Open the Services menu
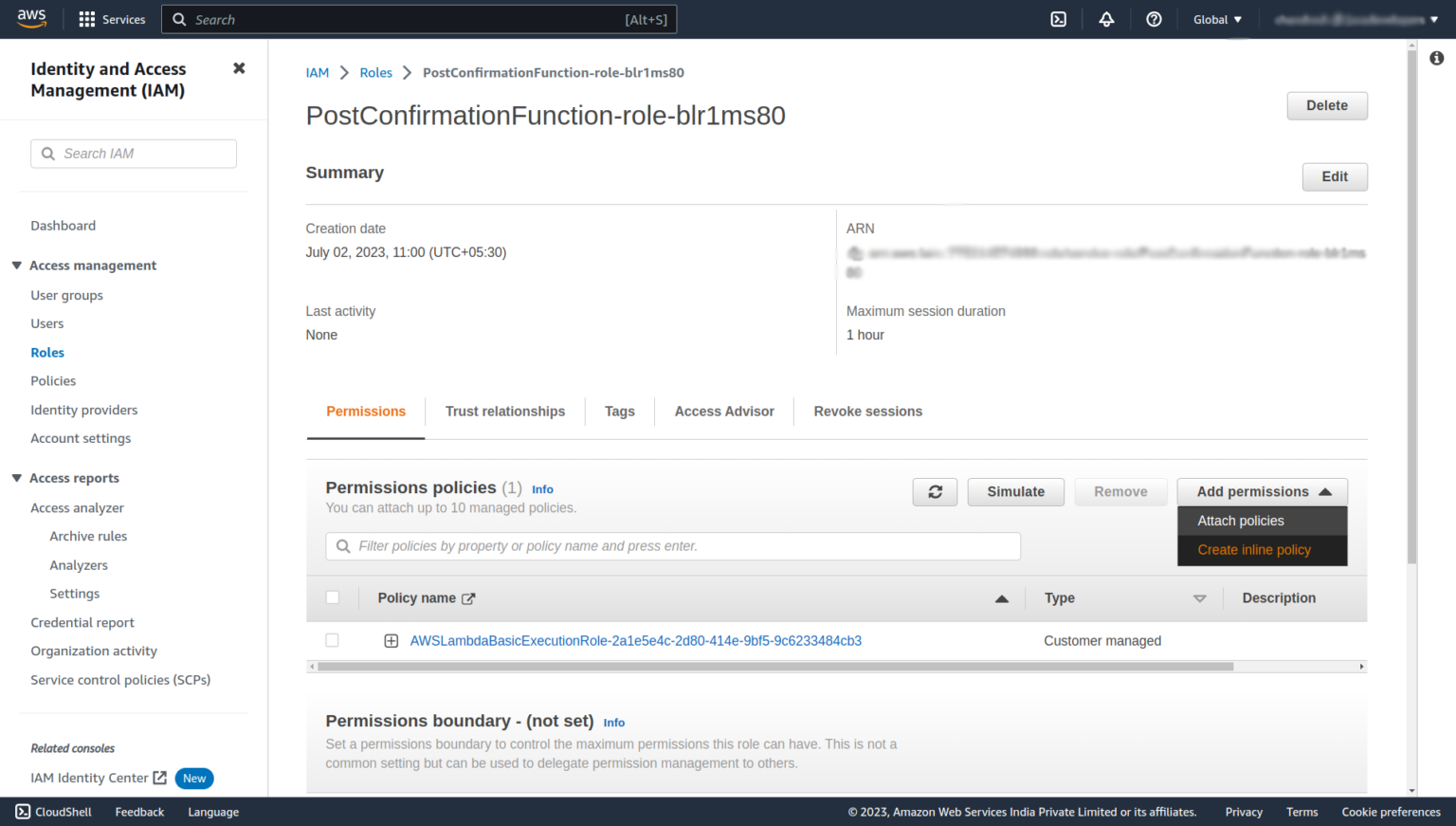 click(x=112, y=19)
